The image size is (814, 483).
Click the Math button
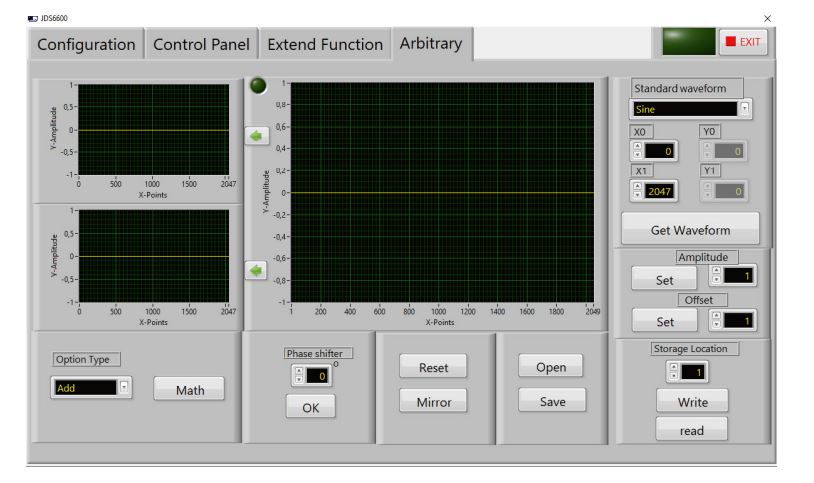coord(189,390)
